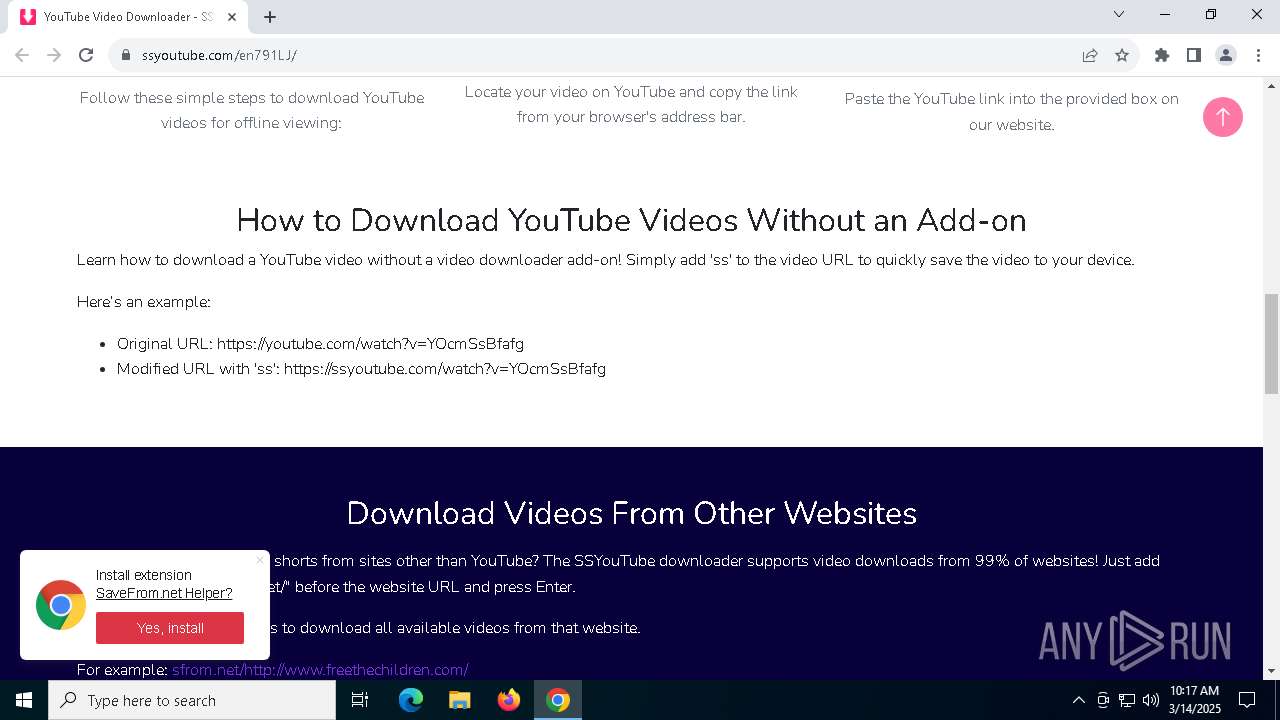1280x720 pixels.
Task: Open Task View on the taskbar
Action: (360, 700)
